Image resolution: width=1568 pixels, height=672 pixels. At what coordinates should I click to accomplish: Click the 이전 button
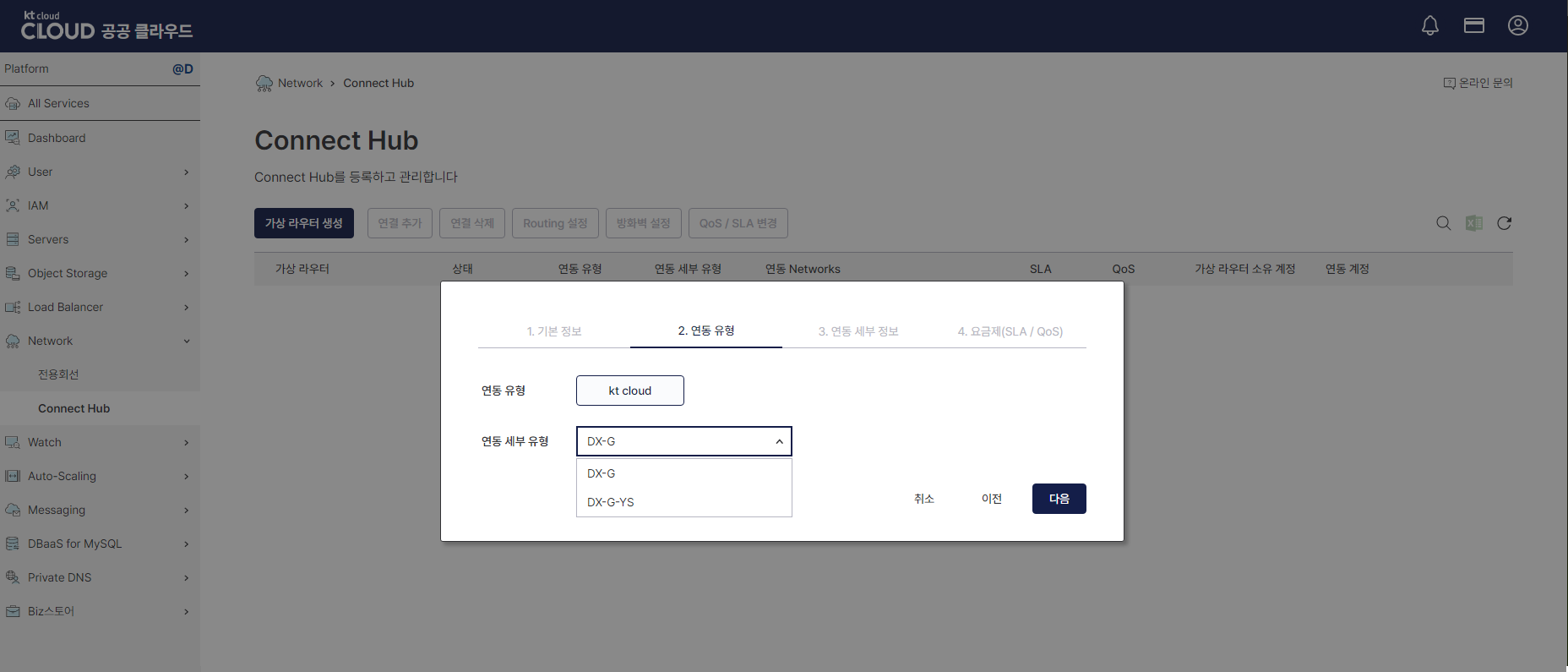point(992,499)
